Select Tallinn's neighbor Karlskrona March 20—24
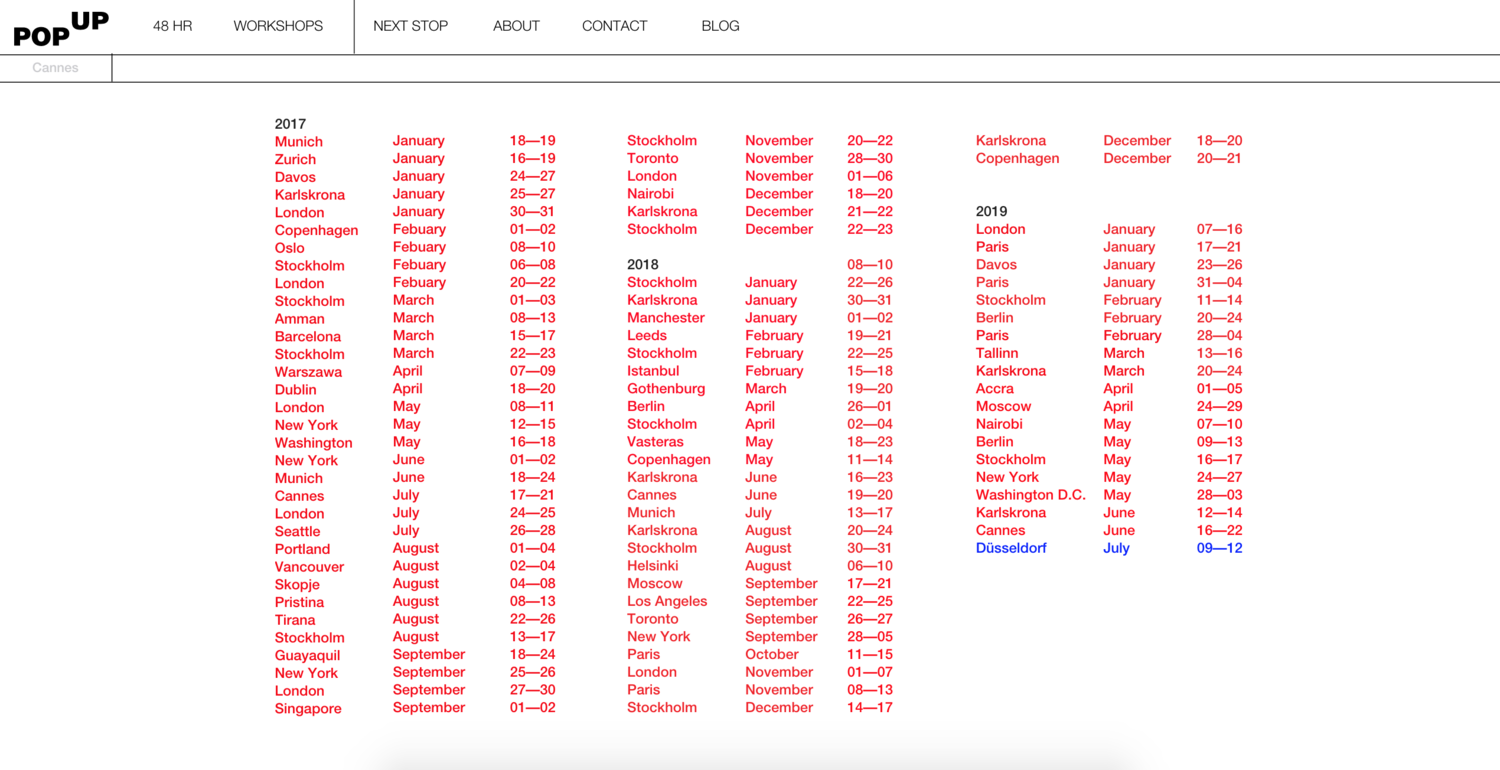 click(1109, 371)
